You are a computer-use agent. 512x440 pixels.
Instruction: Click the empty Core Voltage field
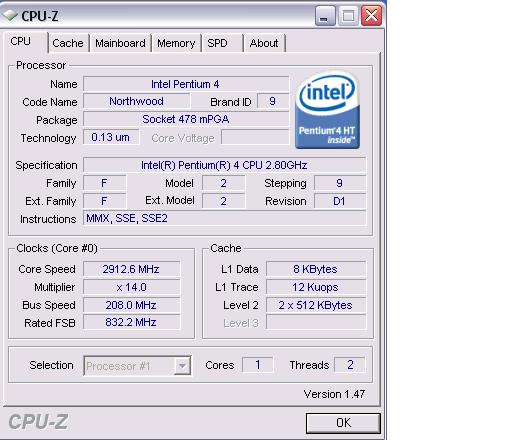point(255,137)
